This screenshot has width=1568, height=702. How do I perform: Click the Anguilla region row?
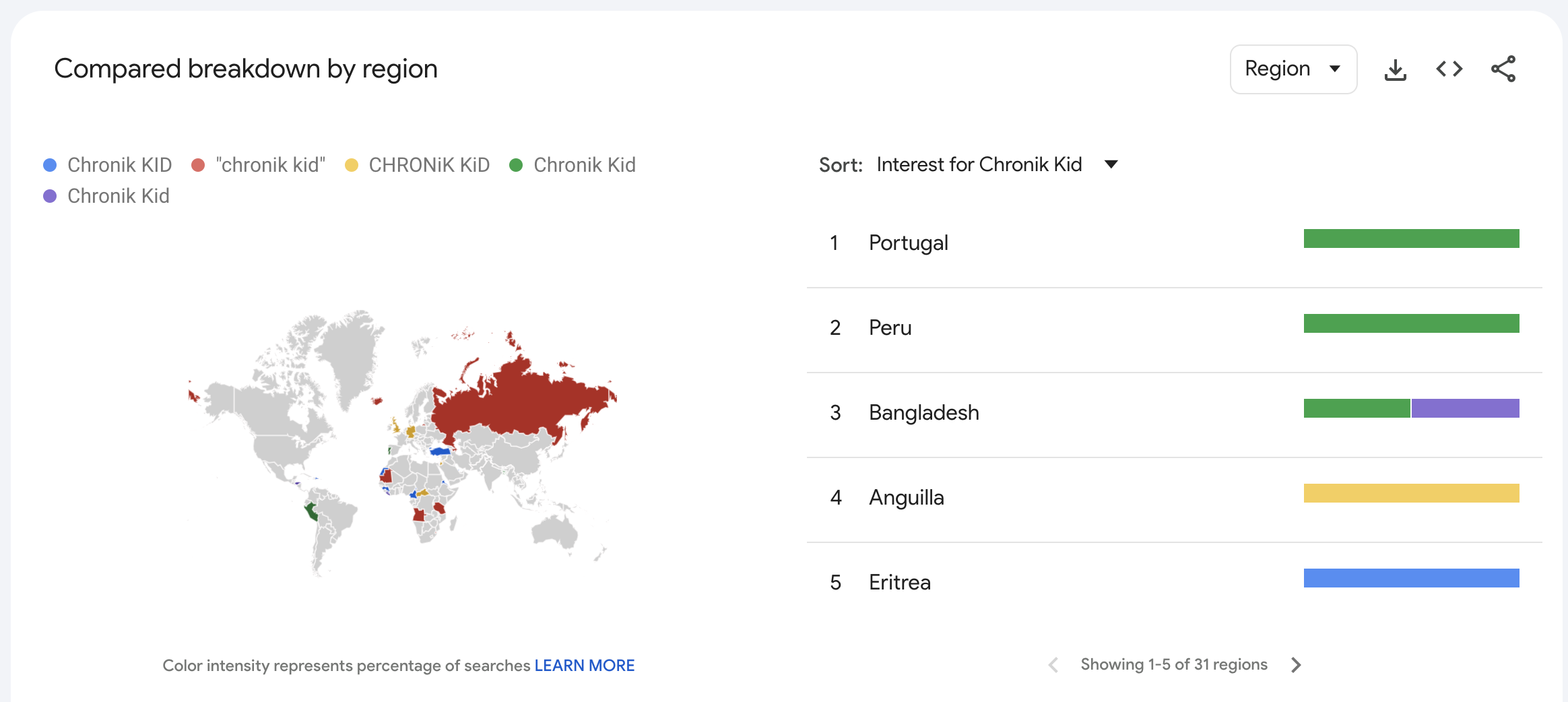(x=906, y=497)
